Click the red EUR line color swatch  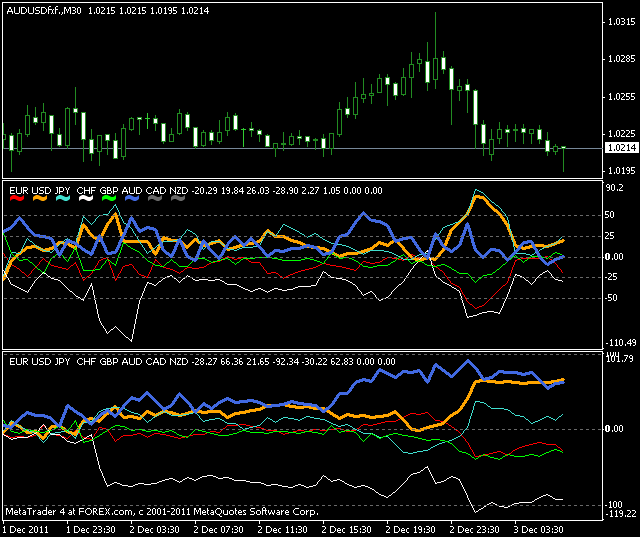(17, 198)
